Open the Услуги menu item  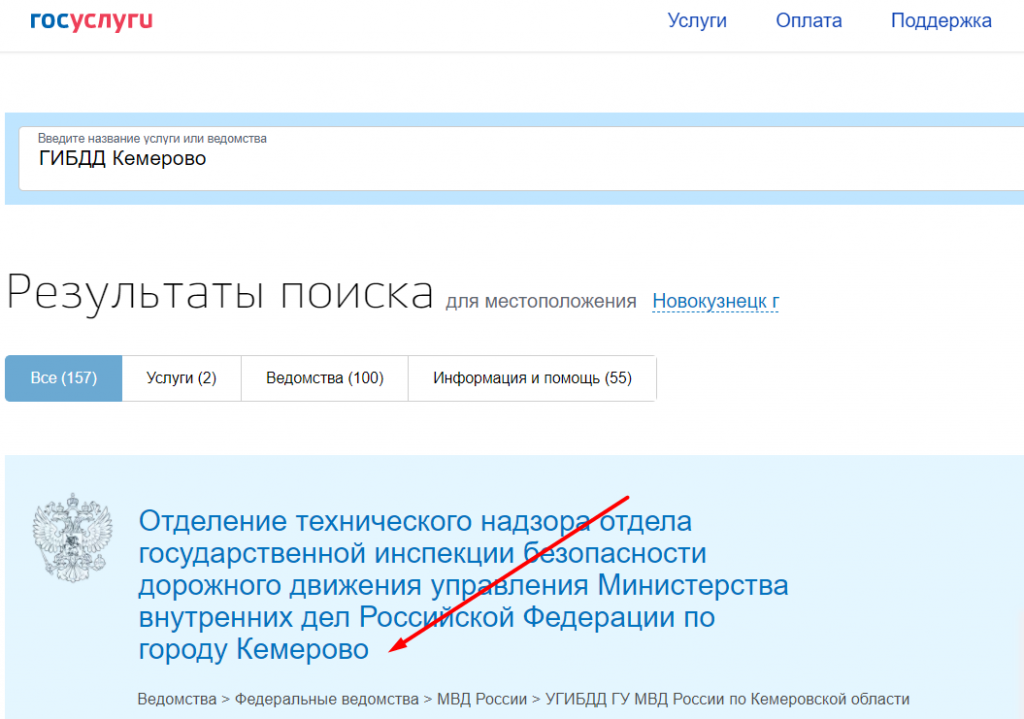click(x=697, y=21)
